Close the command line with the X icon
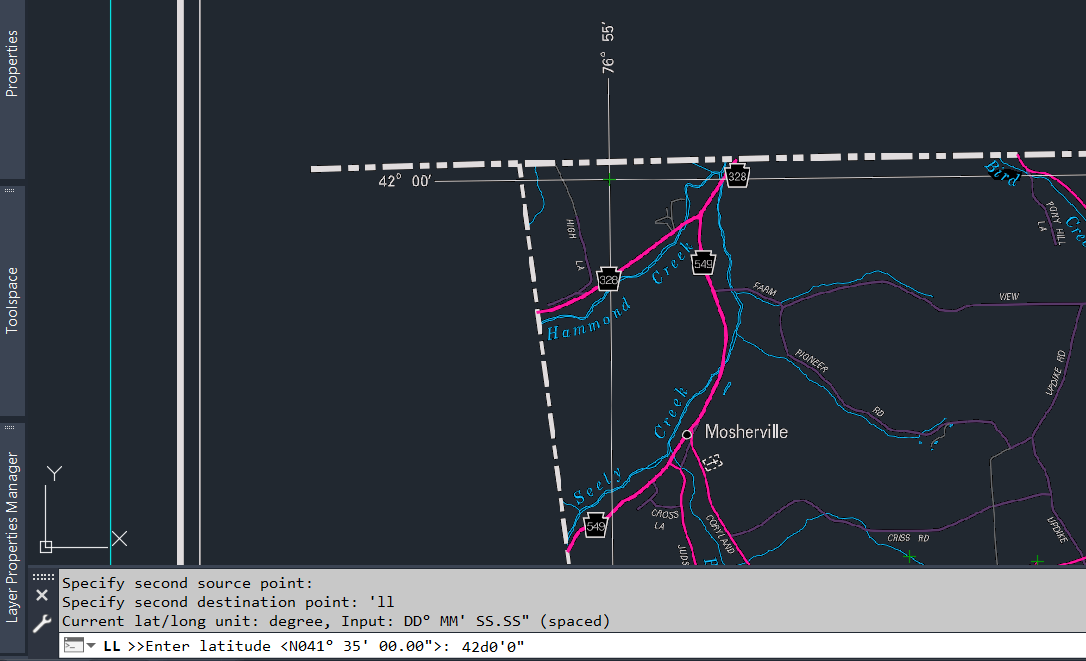This screenshot has width=1086, height=661. (42, 594)
